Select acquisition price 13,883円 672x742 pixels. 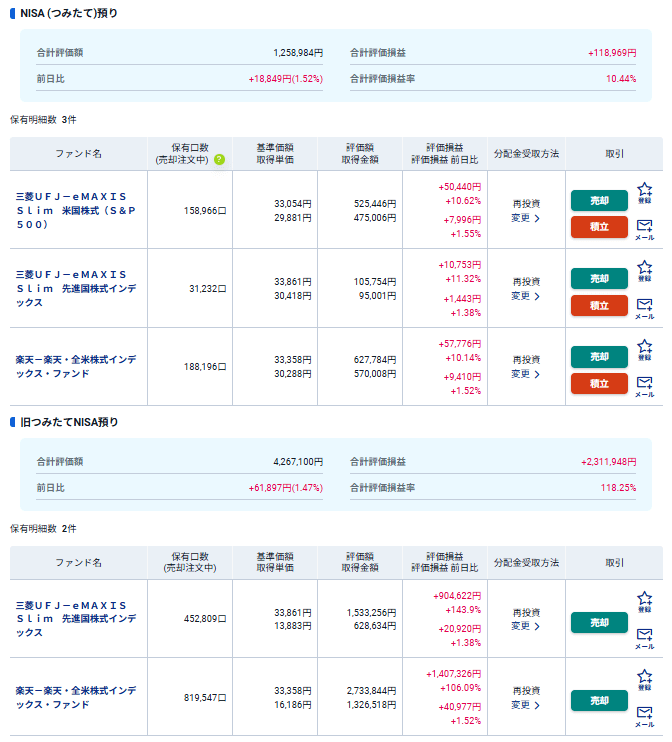point(293,626)
